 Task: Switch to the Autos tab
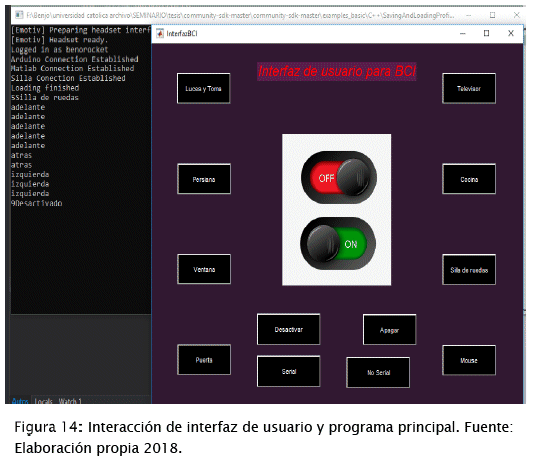pos(20,401)
